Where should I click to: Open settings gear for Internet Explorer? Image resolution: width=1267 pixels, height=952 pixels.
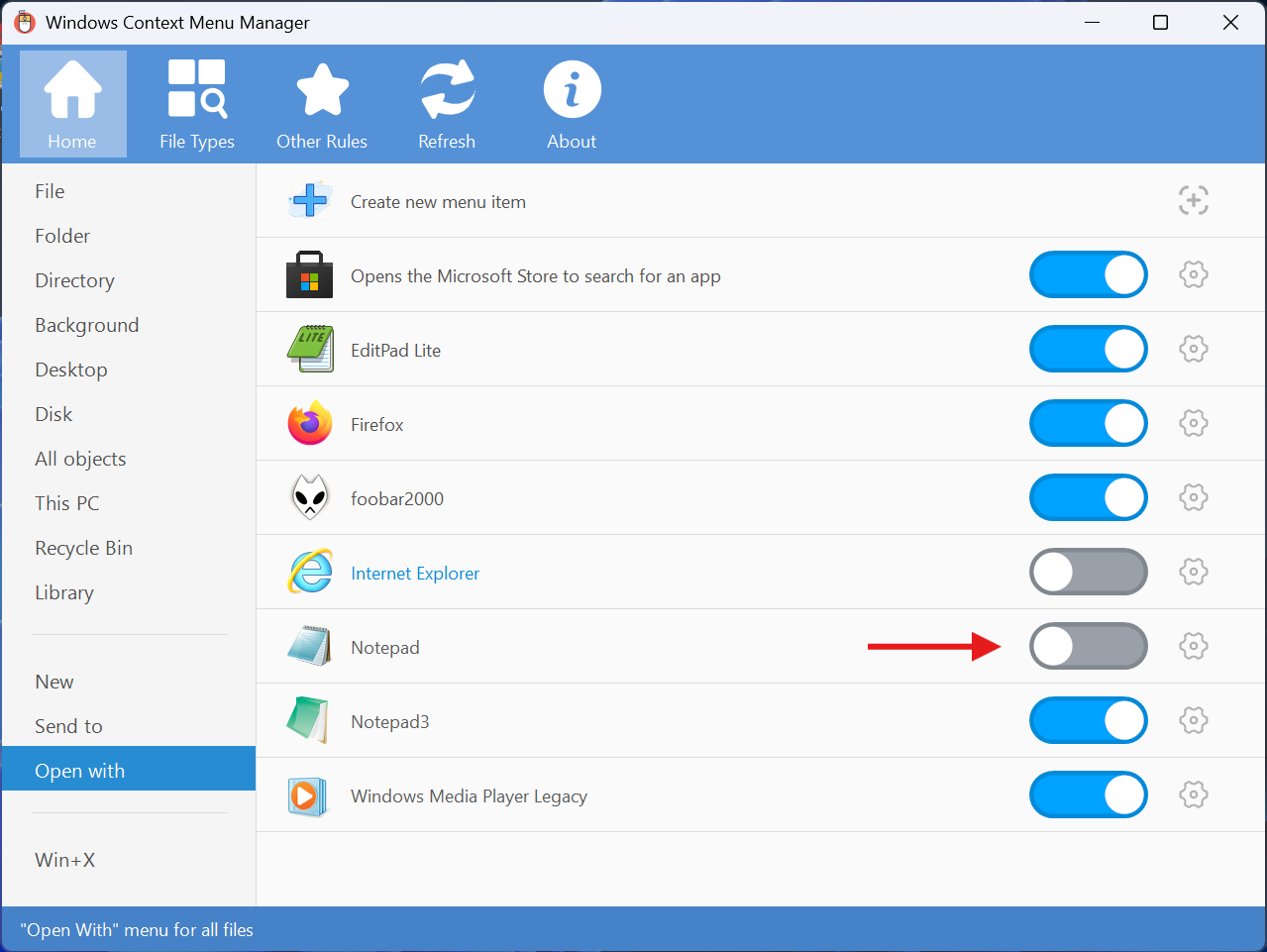1194,572
